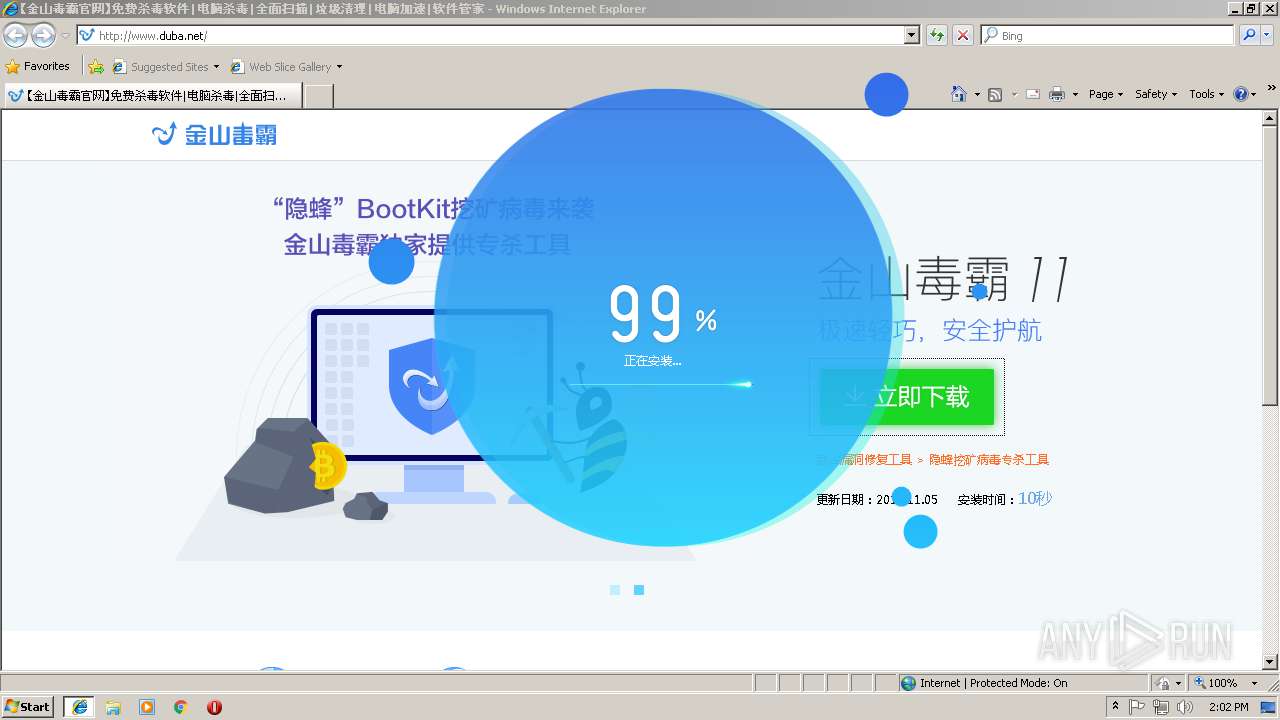Open the 隐蜂挖矿病毒专杀工具 link
1280x720 pixels.
[x=989, y=460]
